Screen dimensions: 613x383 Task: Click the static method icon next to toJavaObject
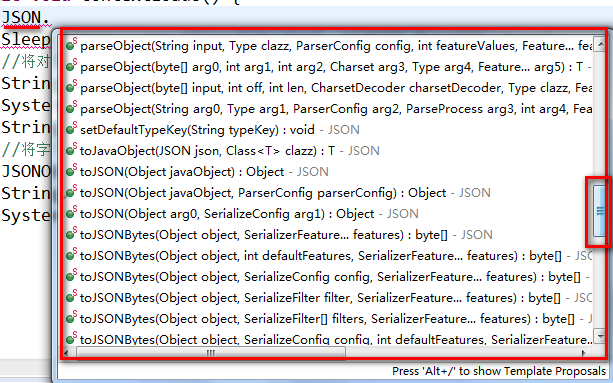pos(71,150)
